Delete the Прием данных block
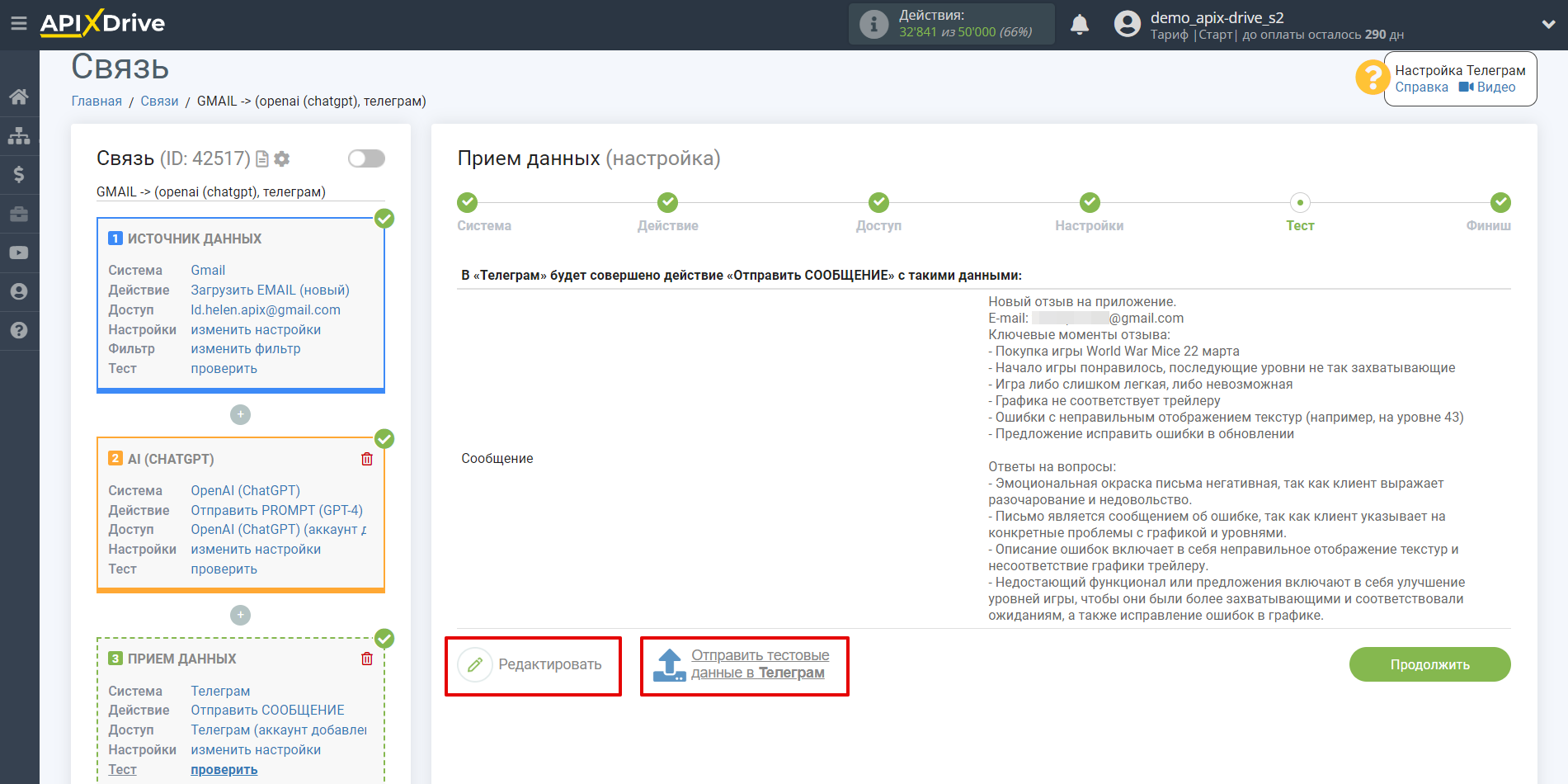The width and height of the screenshot is (1568, 784). click(x=367, y=659)
